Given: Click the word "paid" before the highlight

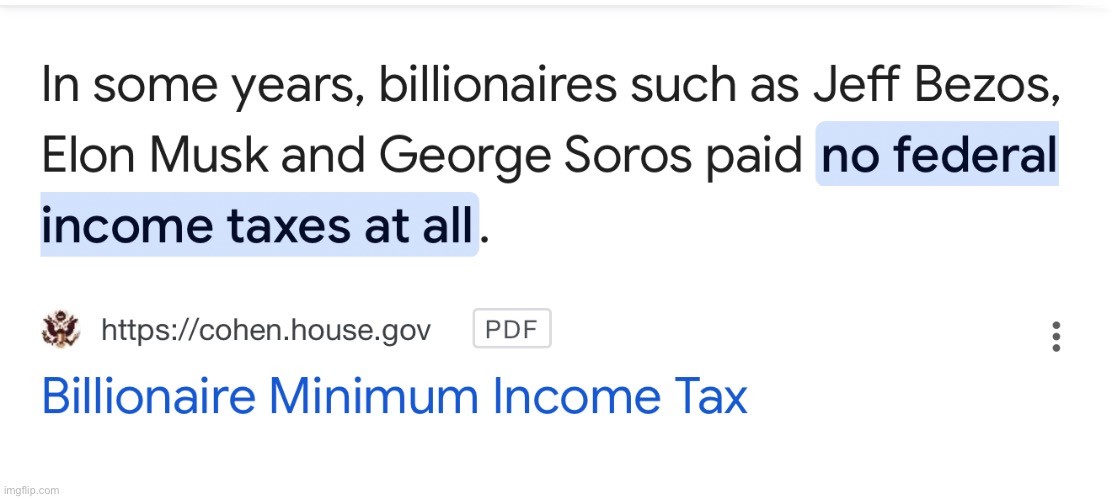Looking at the screenshot, I should pos(753,157).
